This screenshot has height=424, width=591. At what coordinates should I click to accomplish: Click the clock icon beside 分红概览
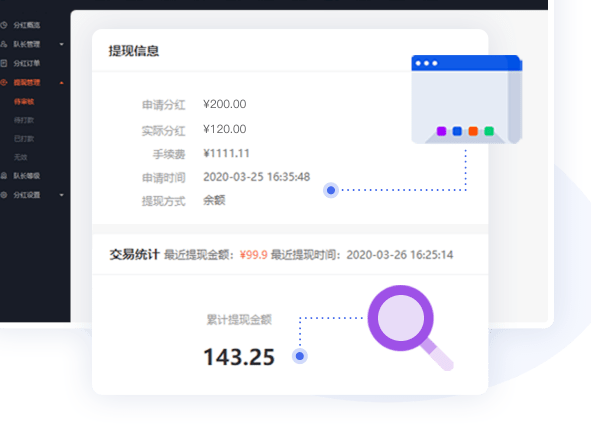(4, 25)
